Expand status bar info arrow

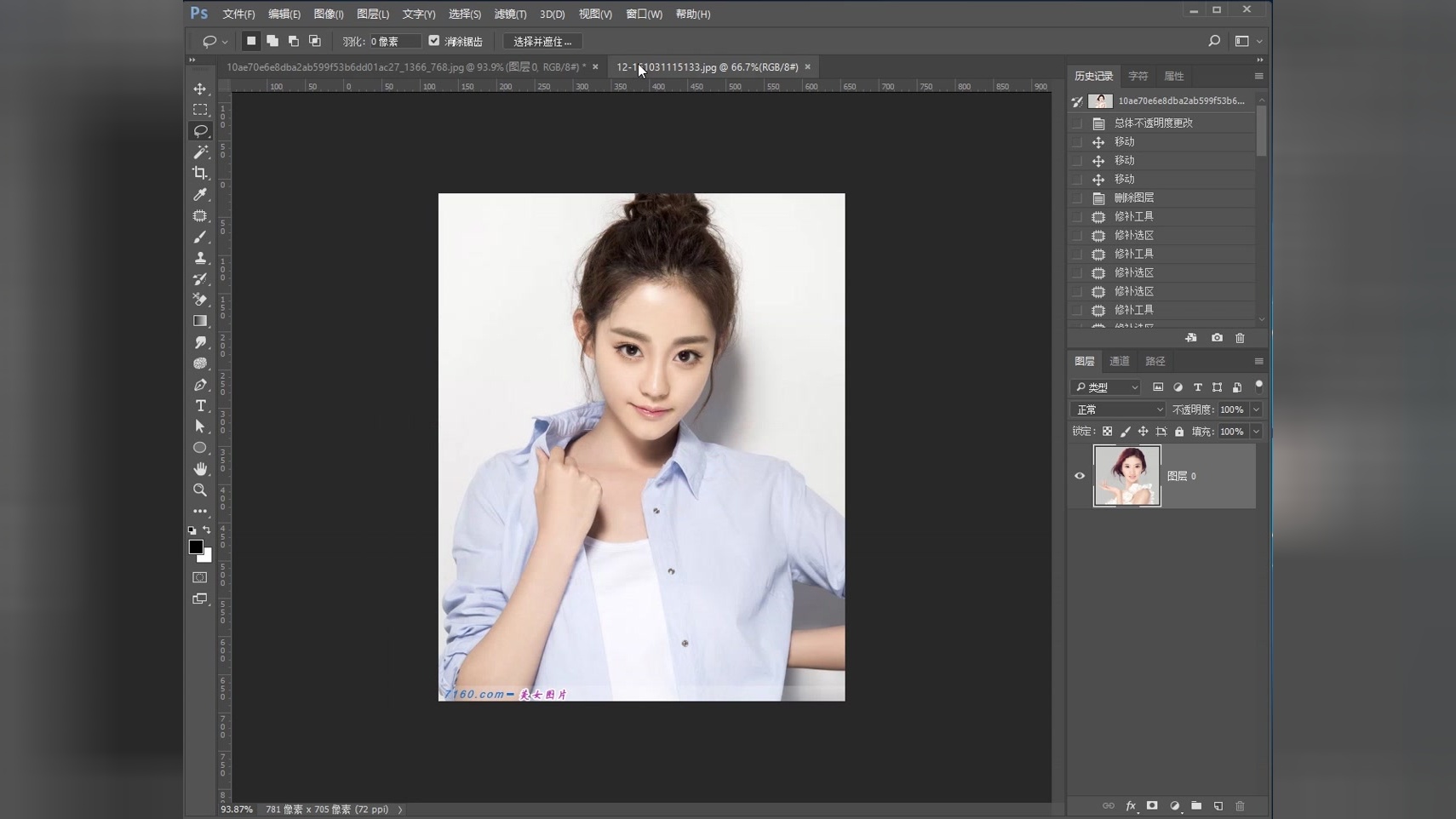400,810
